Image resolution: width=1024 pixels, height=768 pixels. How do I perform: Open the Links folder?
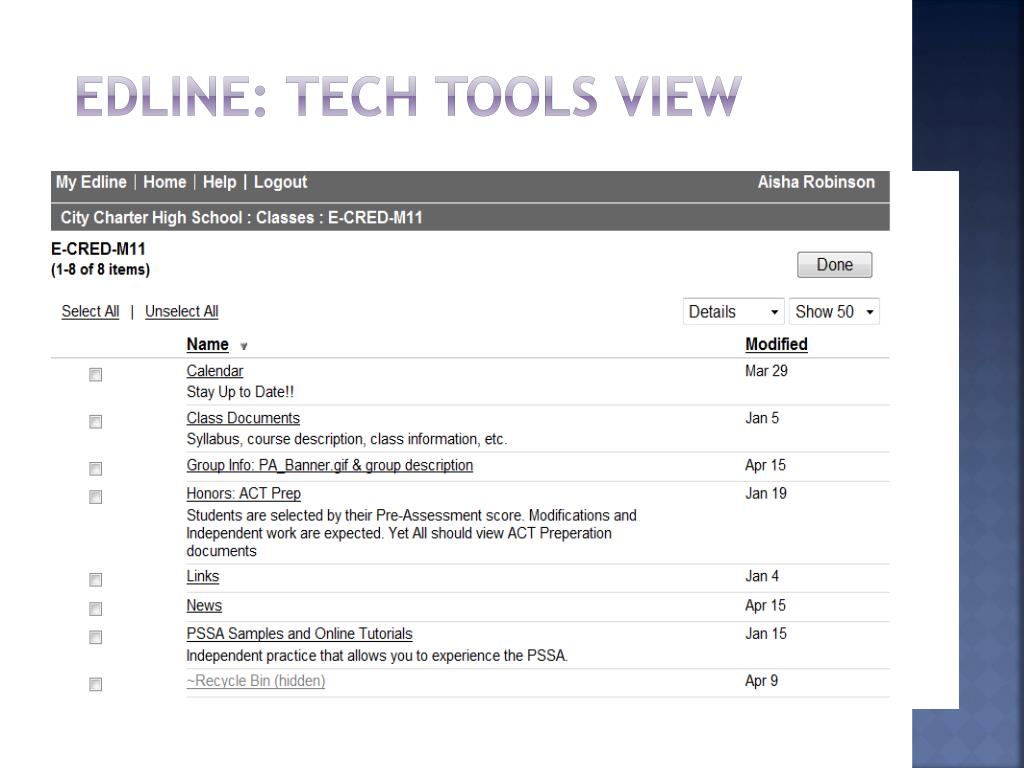[202, 576]
